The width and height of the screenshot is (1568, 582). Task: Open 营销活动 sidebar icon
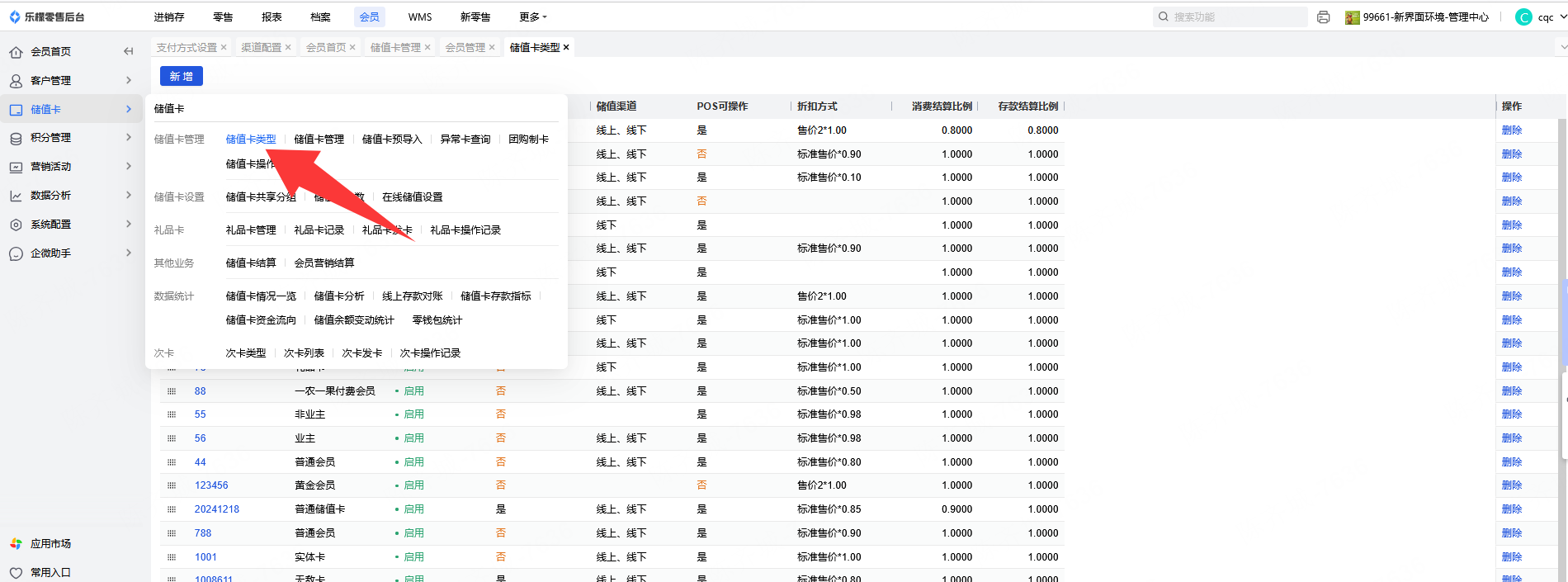[16, 167]
